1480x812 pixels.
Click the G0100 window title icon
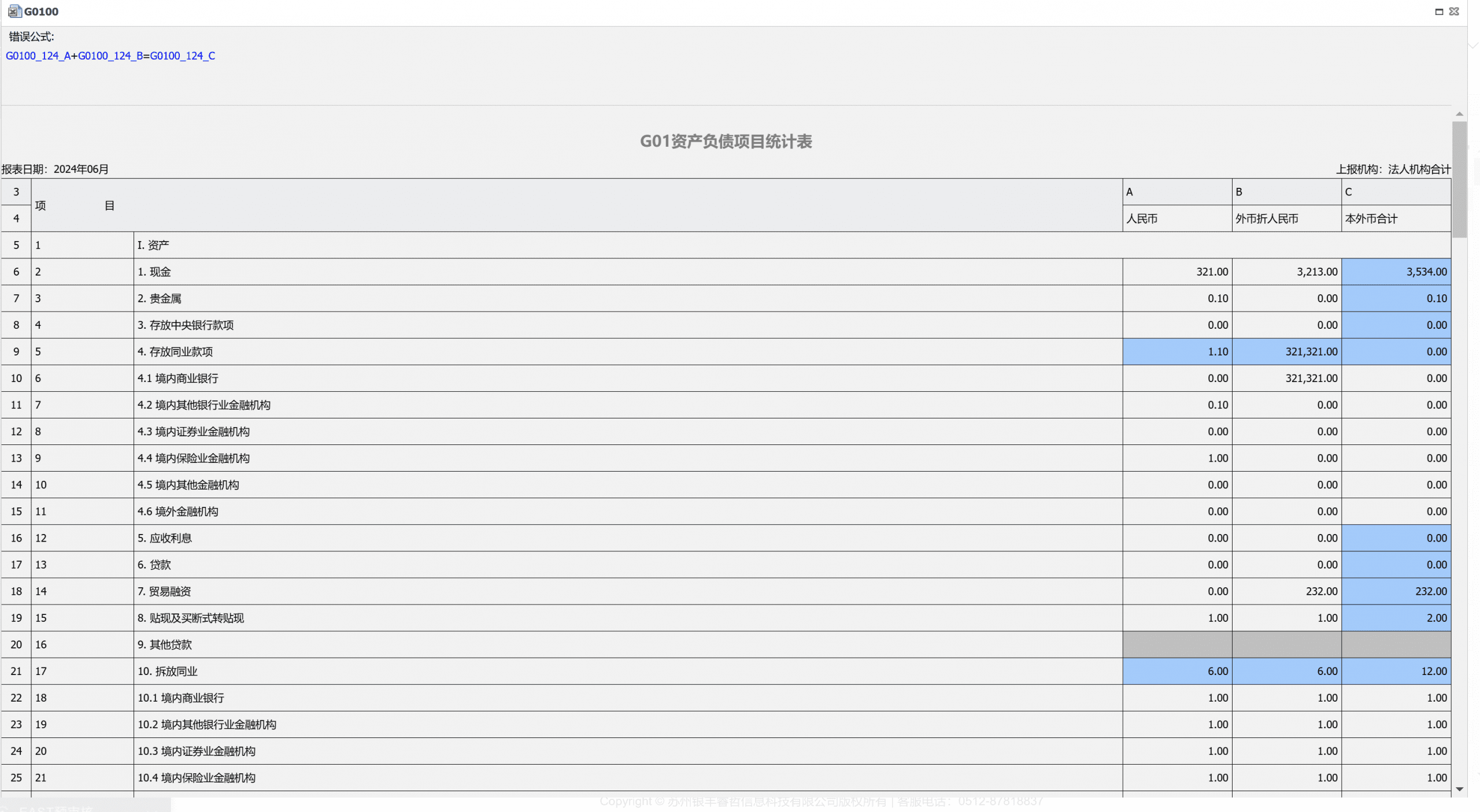(15, 12)
